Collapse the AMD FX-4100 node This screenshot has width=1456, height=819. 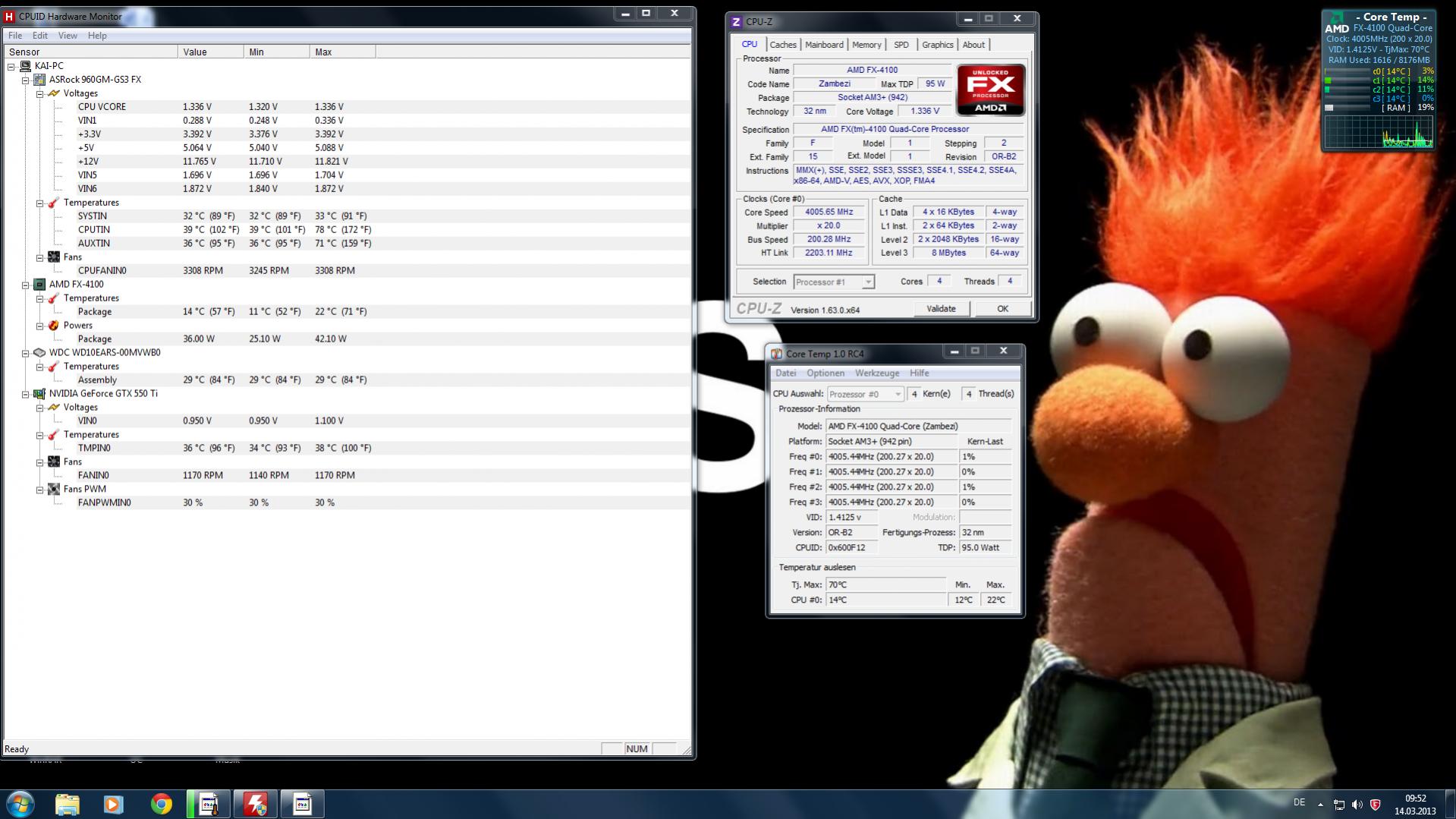click(x=26, y=285)
